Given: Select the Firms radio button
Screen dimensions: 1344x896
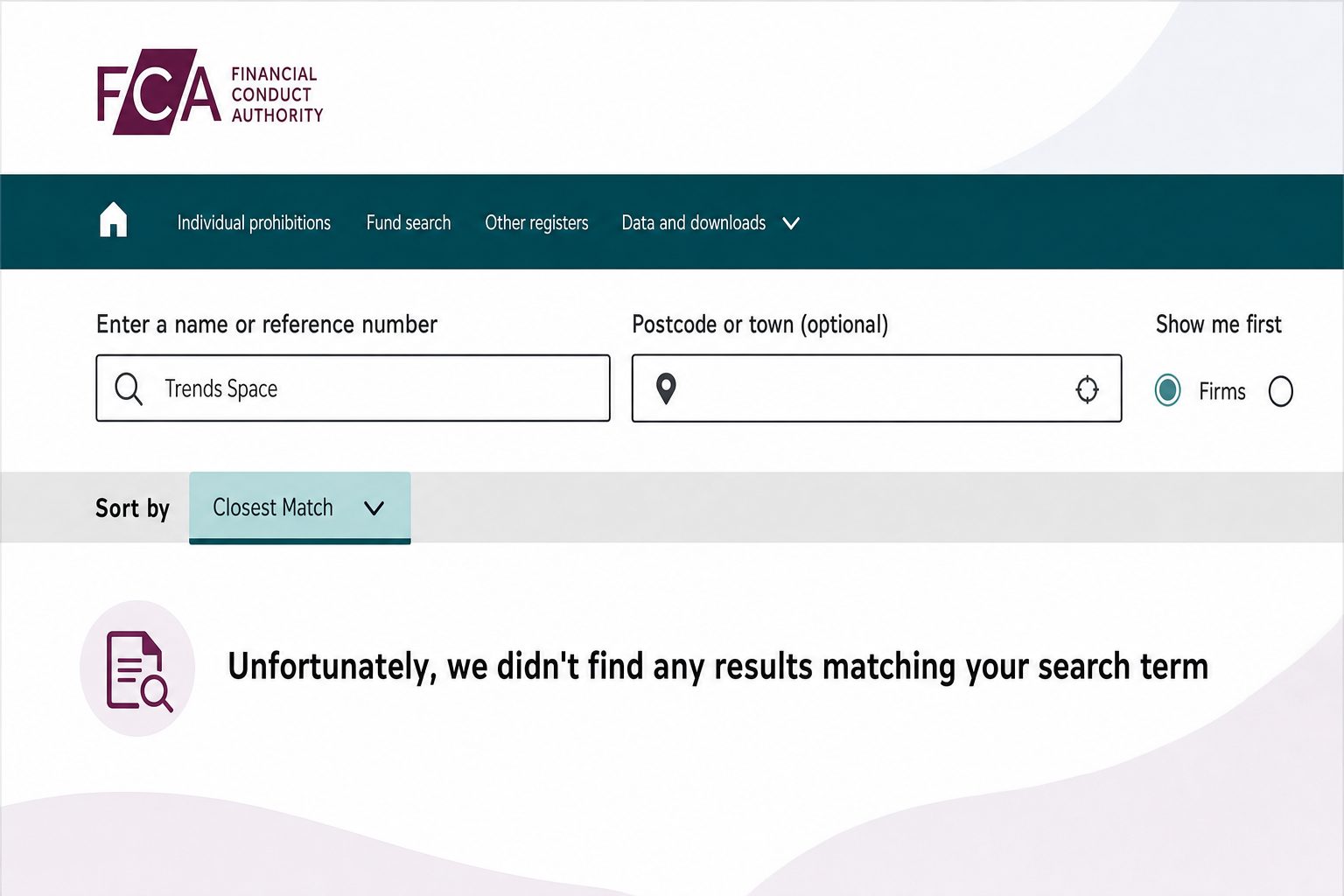Looking at the screenshot, I should pyautogui.click(x=1167, y=390).
